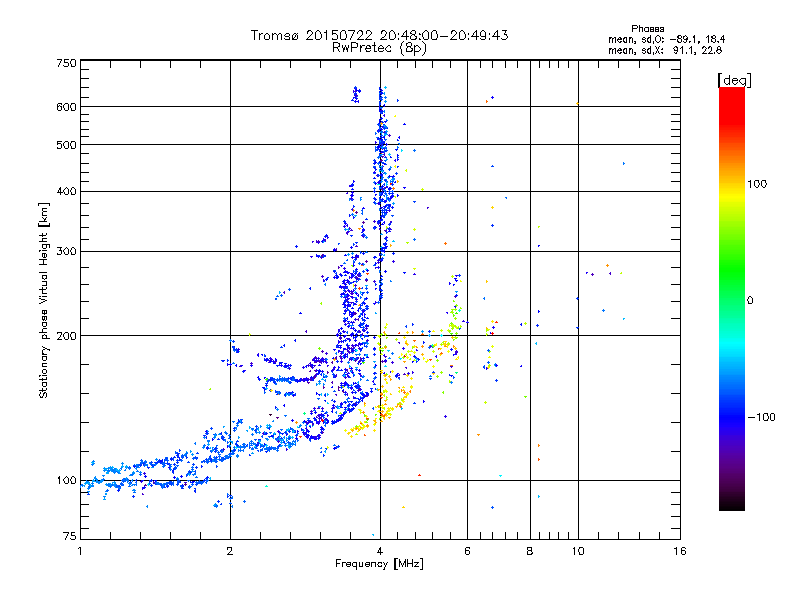Click the '[deg]' colorbar unit label
The width and height of the screenshot is (800, 600).
coord(734,81)
